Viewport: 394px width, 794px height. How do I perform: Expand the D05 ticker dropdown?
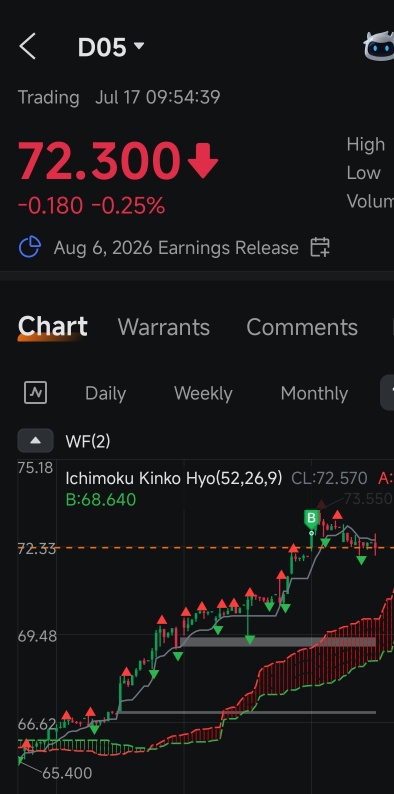[139, 46]
